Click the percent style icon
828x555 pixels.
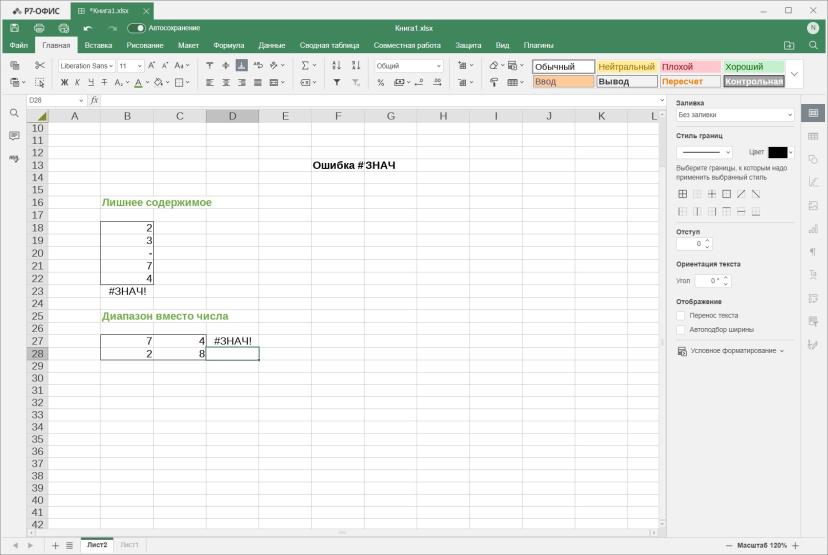(x=381, y=82)
